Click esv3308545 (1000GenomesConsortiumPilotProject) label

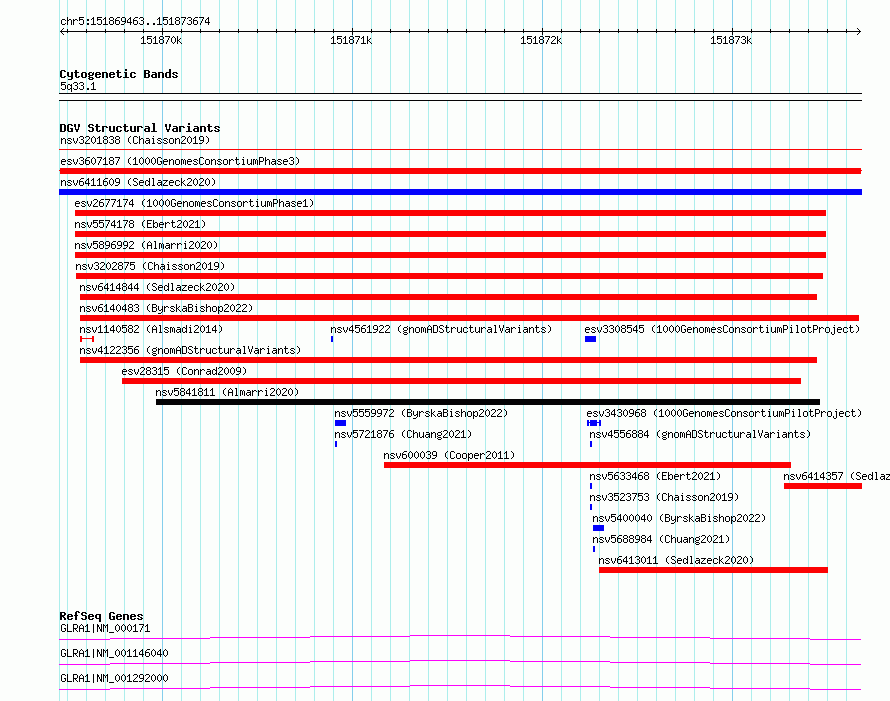tap(722, 329)
